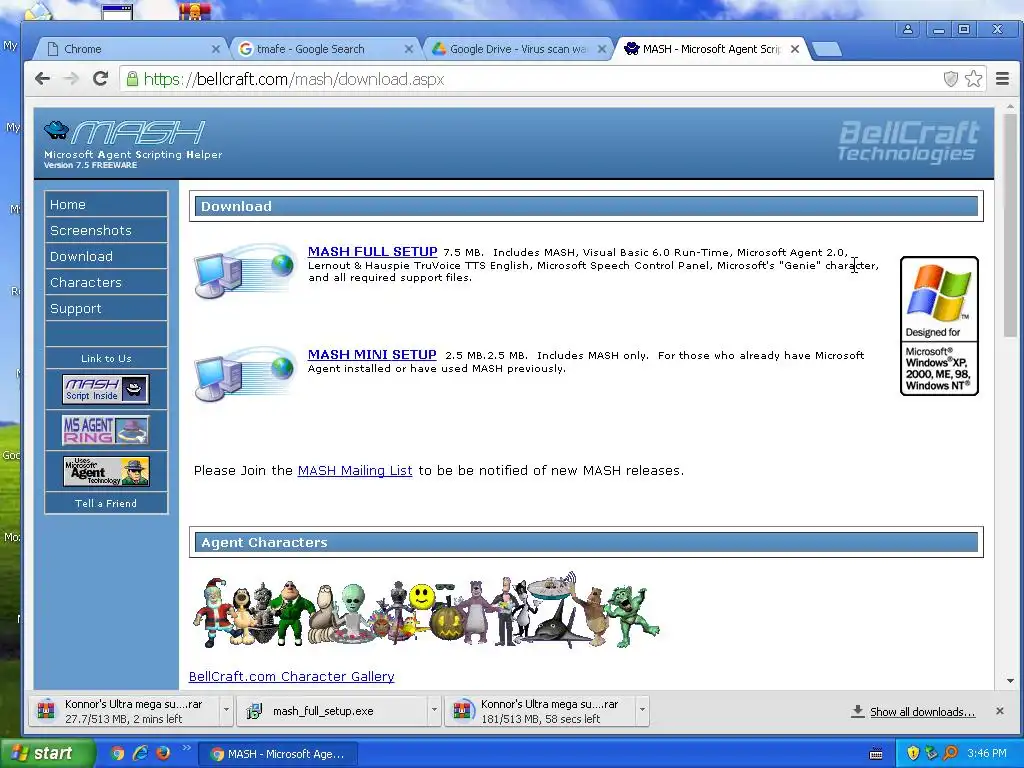The image size is (1024, 768).
Task: Download via the MASH FULL SETUP link
Action: pyautogui.click(x=372, y=251)
